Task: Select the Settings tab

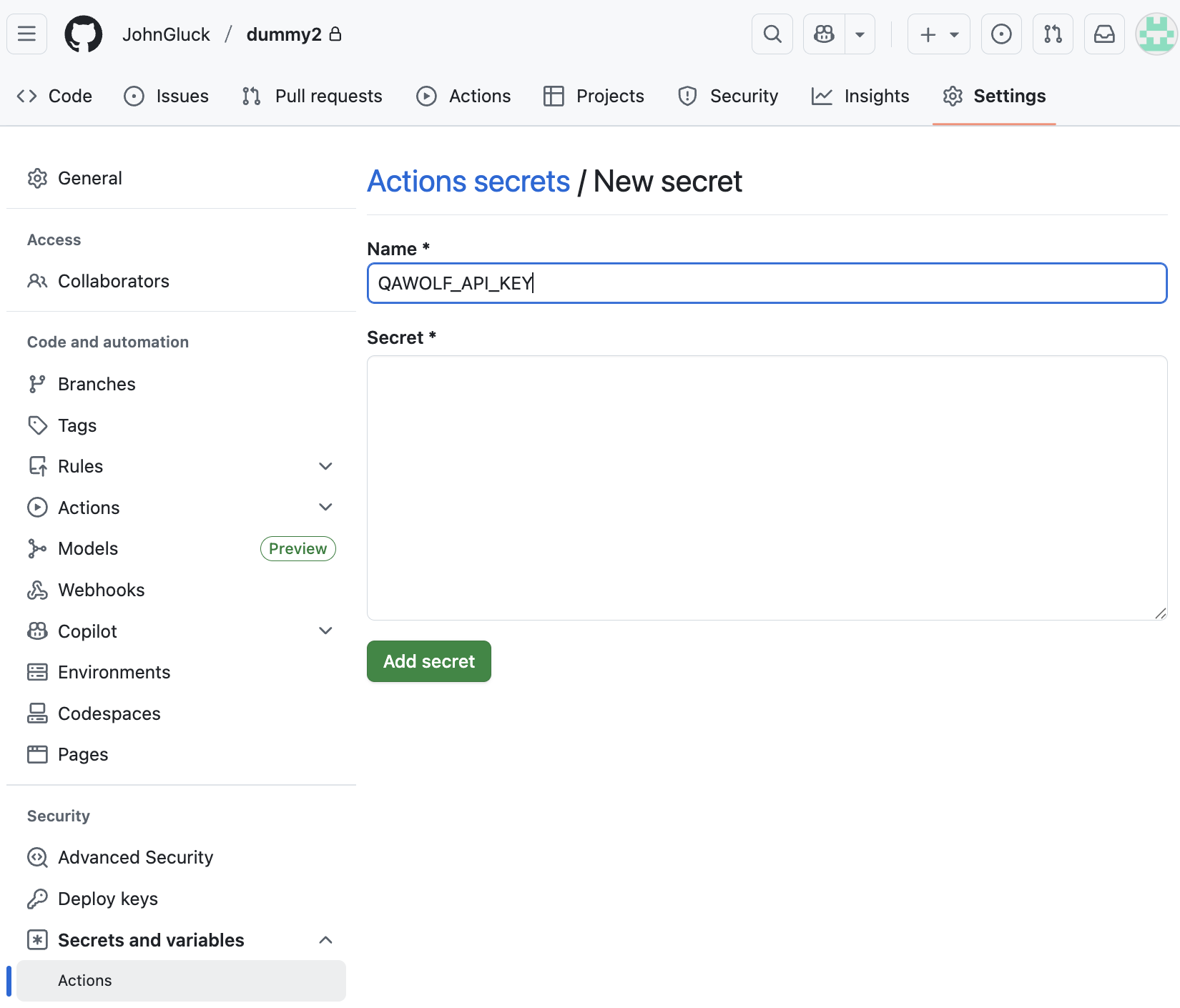Action: click(994, 96)
